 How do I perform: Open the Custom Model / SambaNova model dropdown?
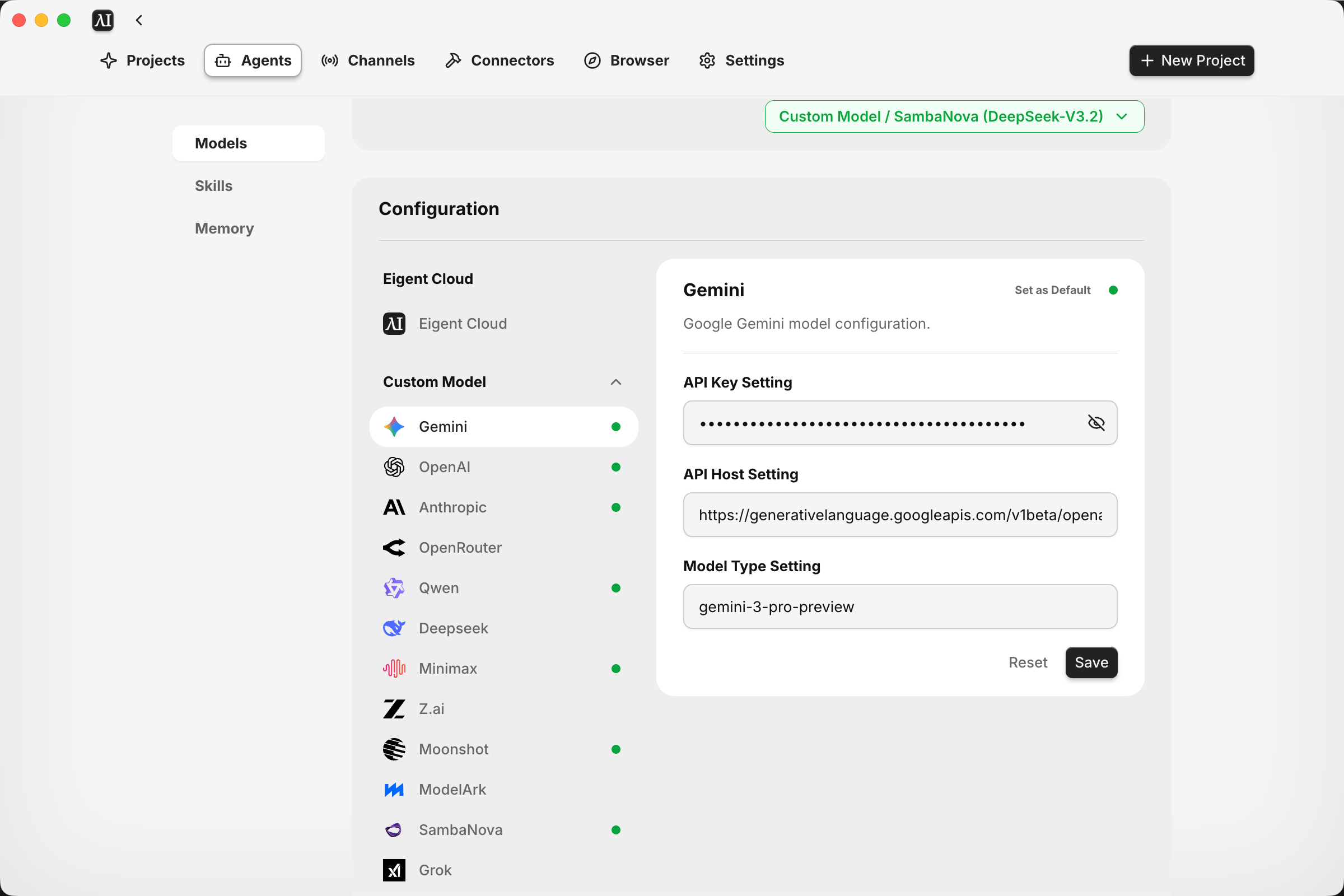coord(954,116)
